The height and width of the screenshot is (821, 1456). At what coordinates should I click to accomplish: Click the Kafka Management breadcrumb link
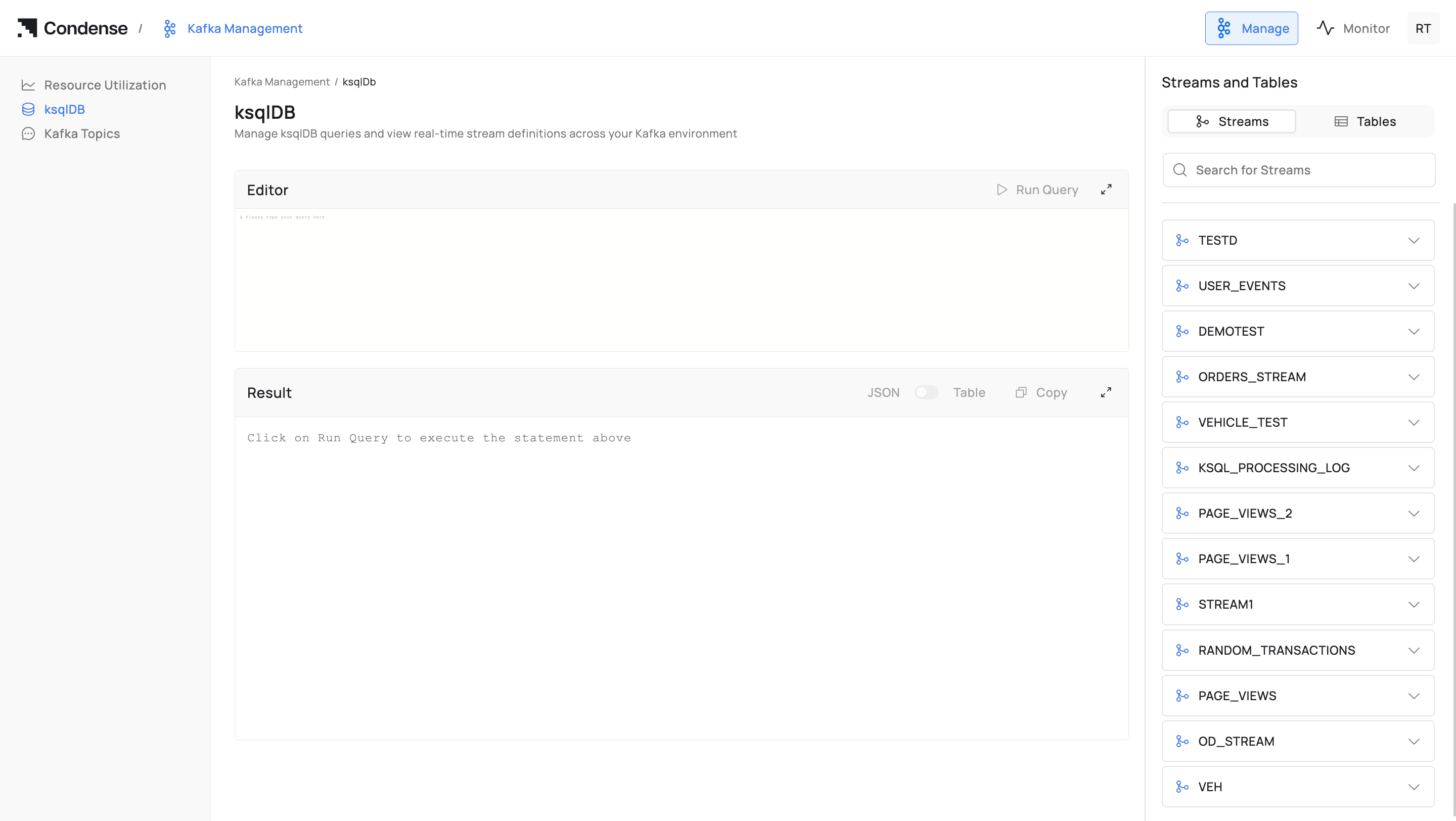pos(282,82)
